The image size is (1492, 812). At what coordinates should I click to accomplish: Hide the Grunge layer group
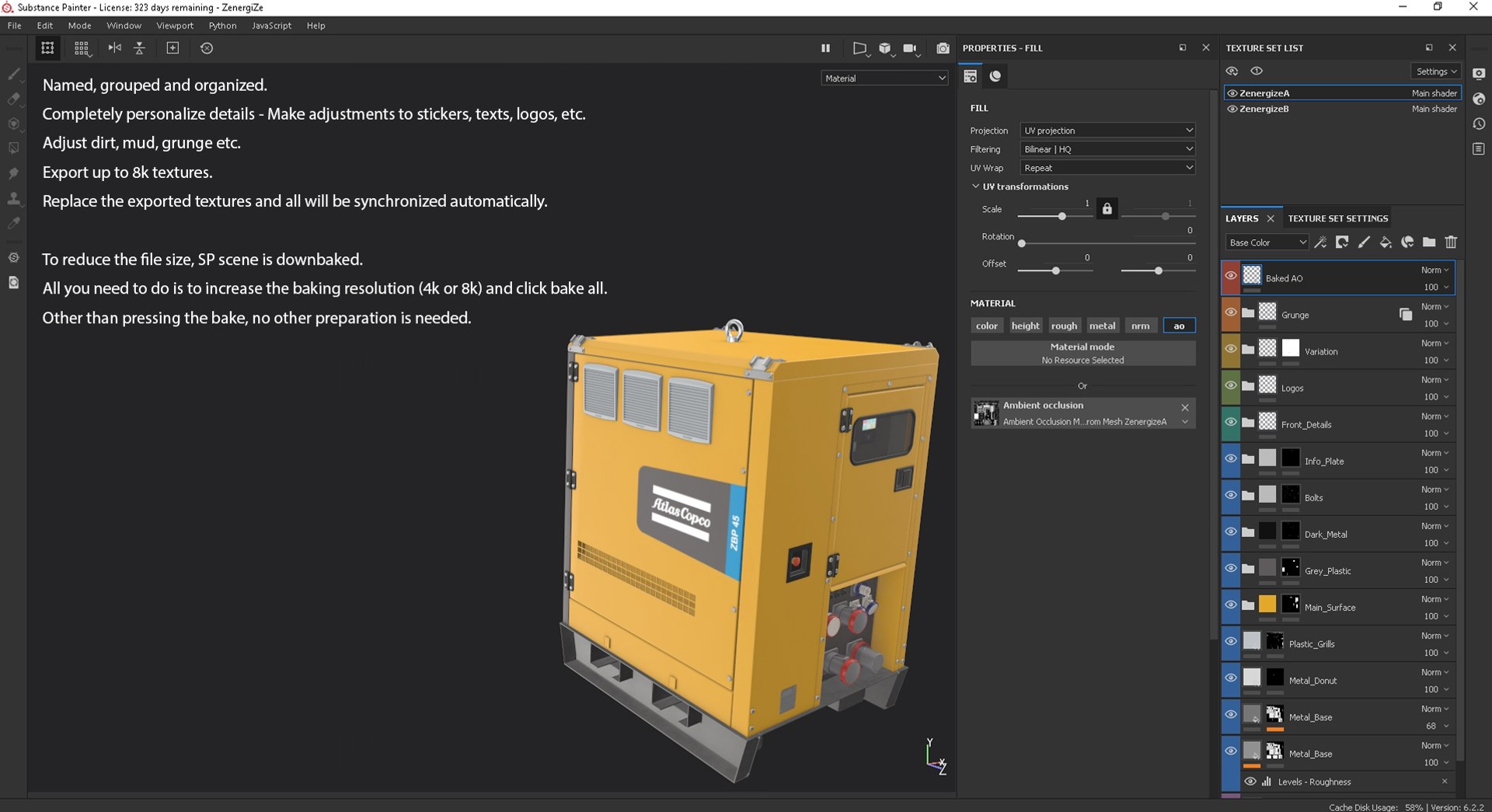(1231, 312)
